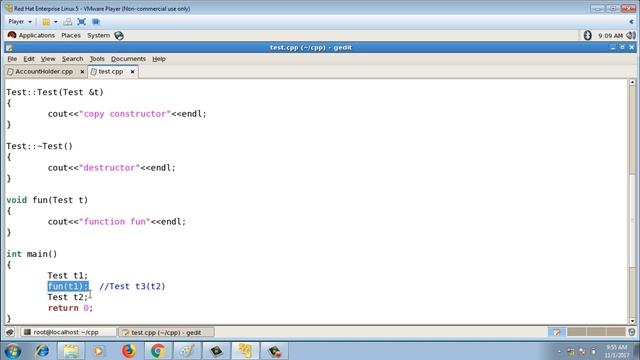Screen dimensions: 640x360
Task: Open gedit Help menu
Action: point(159,59)
